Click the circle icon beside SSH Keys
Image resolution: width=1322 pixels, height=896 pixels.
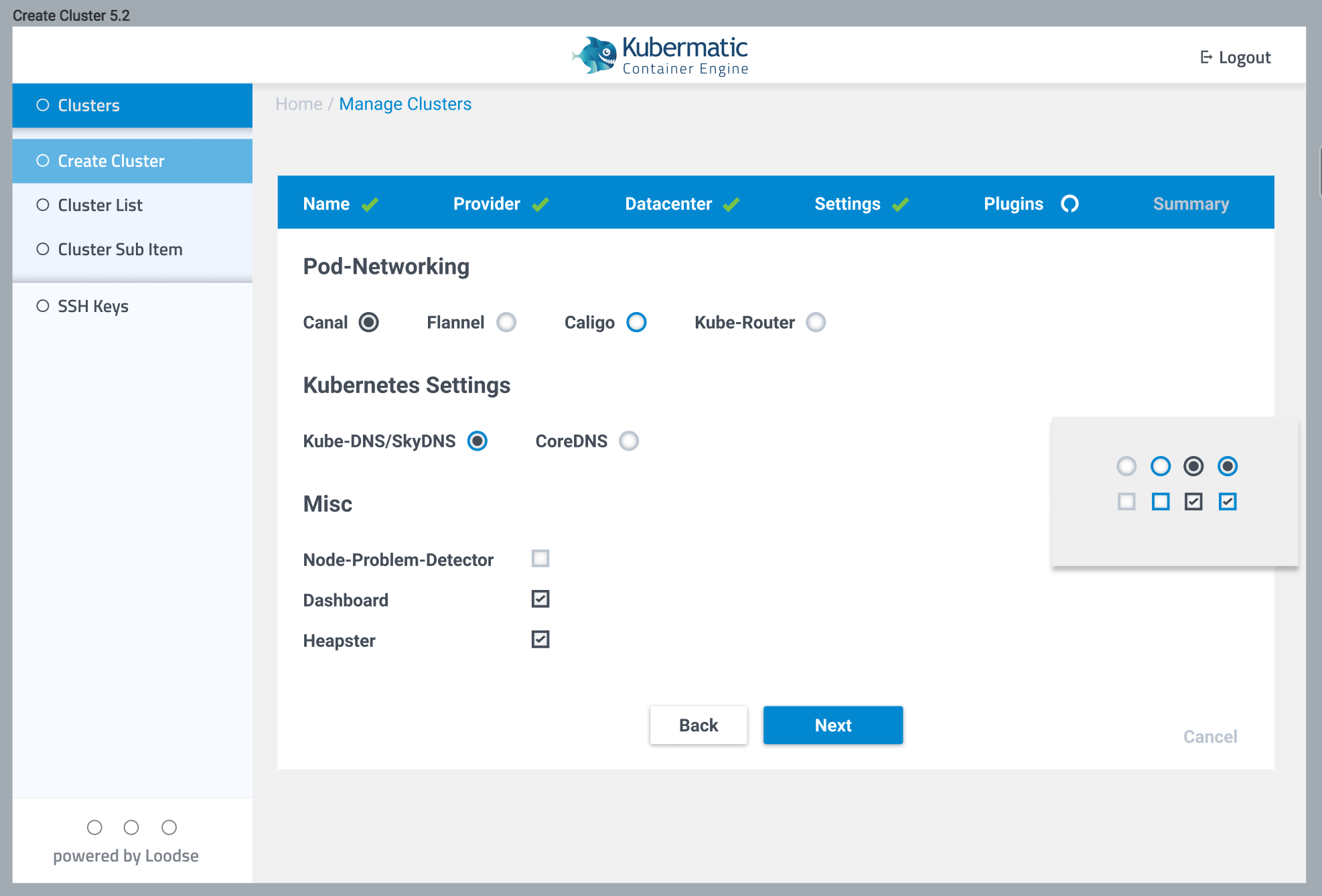[x=43, y=306]
